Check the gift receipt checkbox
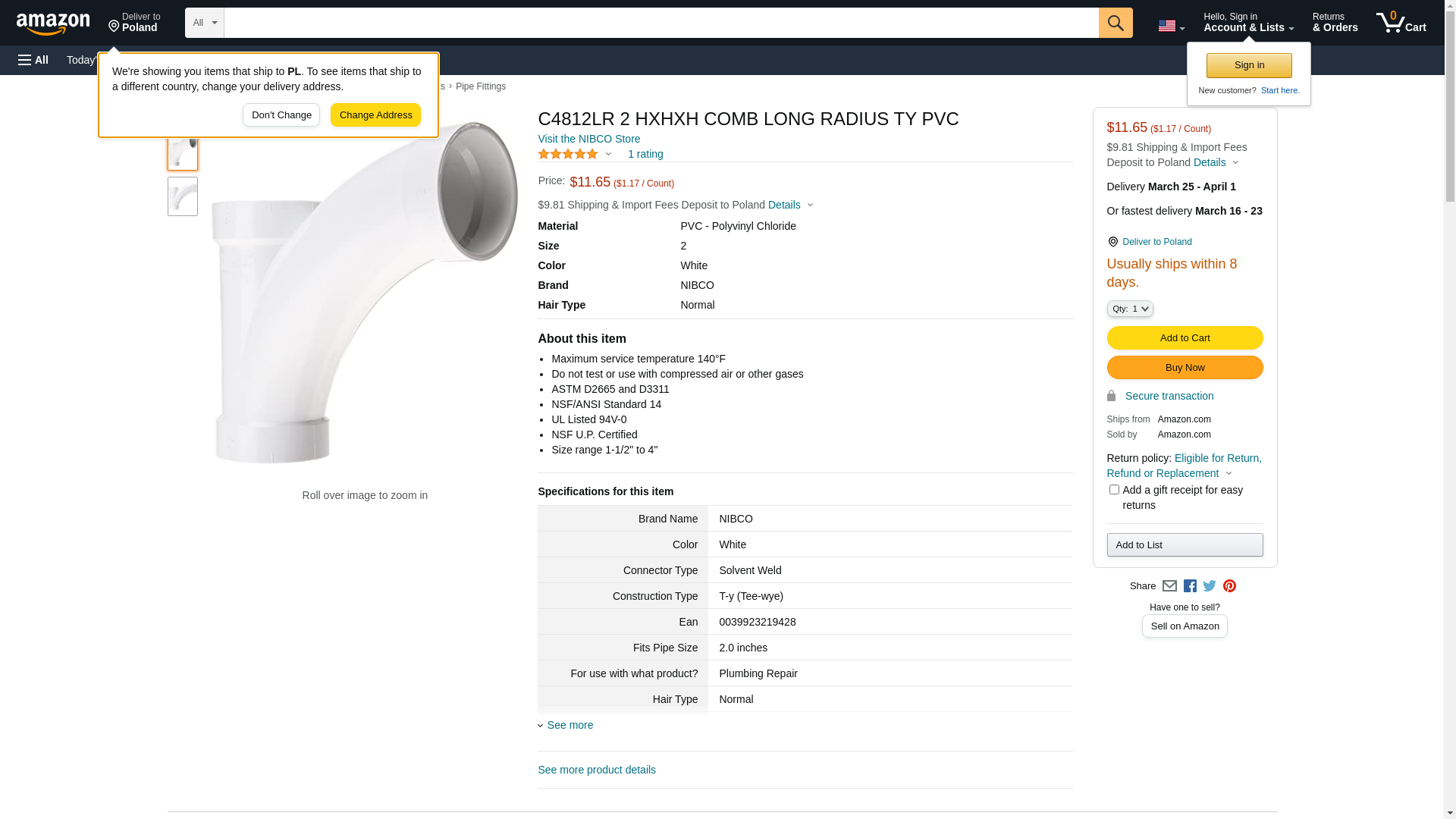1456x819 pixels. click(x=1114, y=490)
